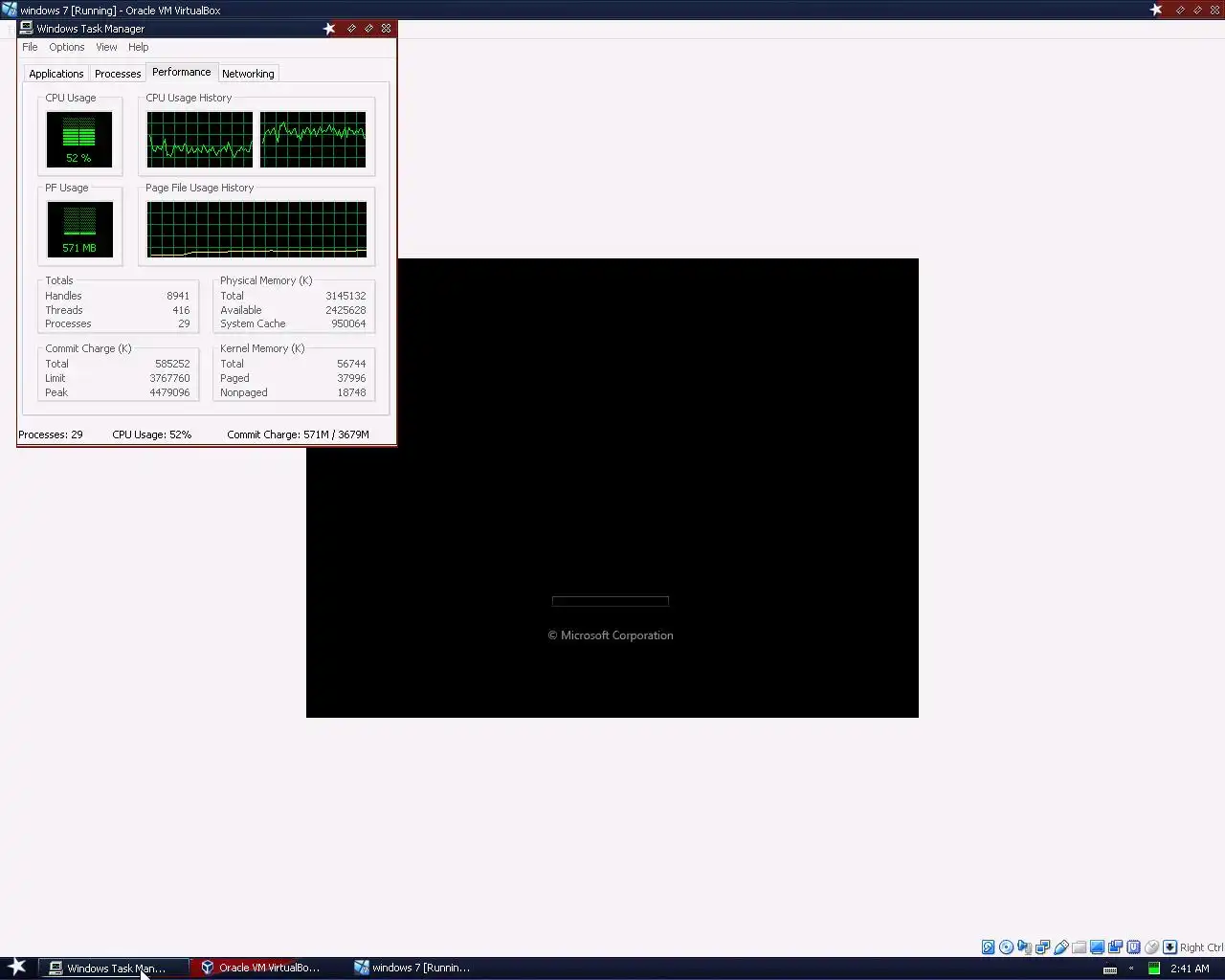Switch to the Processes tab
The width and height of the screenshot is (1225, 980).
118,74
